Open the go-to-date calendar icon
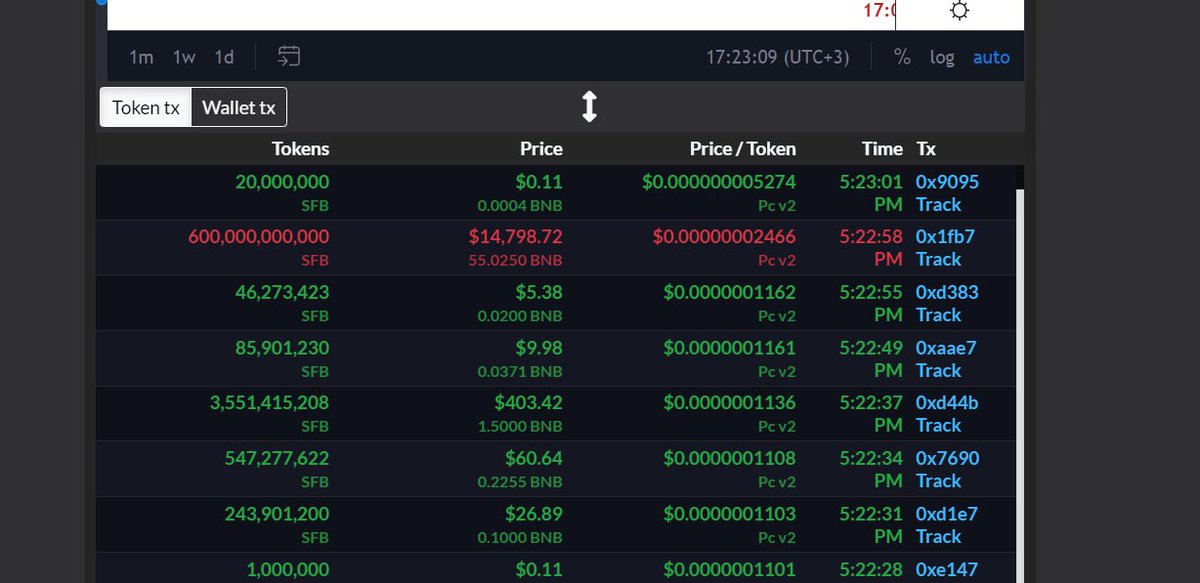Image resolution: width=1200 pixels, height=583 pixels. [289, 57]
